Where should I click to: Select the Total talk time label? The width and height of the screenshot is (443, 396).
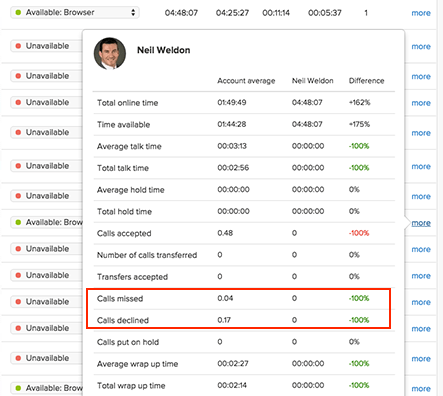123,168
